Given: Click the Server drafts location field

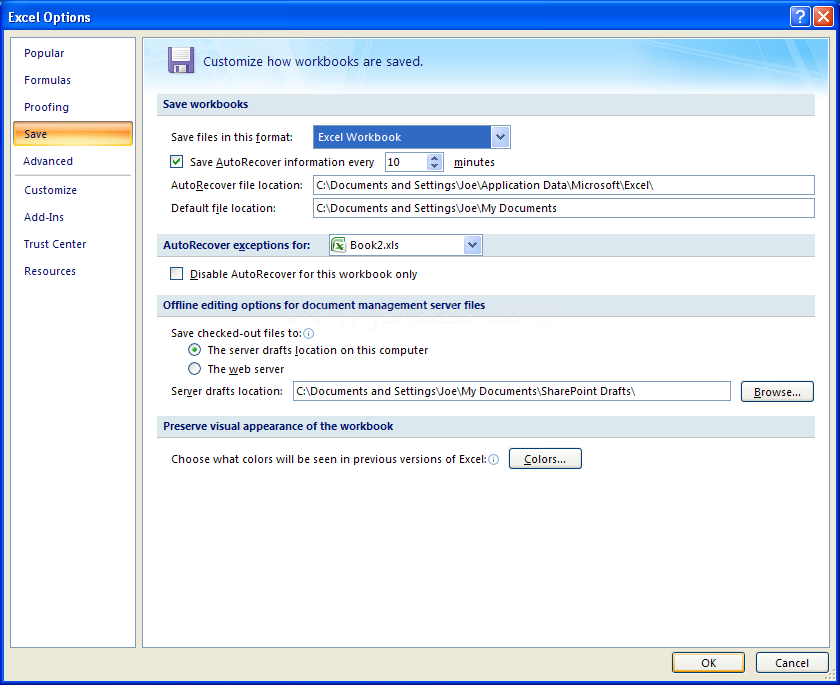Looking at the screenshot, I should pyautogui.click(x=512, y=391).
